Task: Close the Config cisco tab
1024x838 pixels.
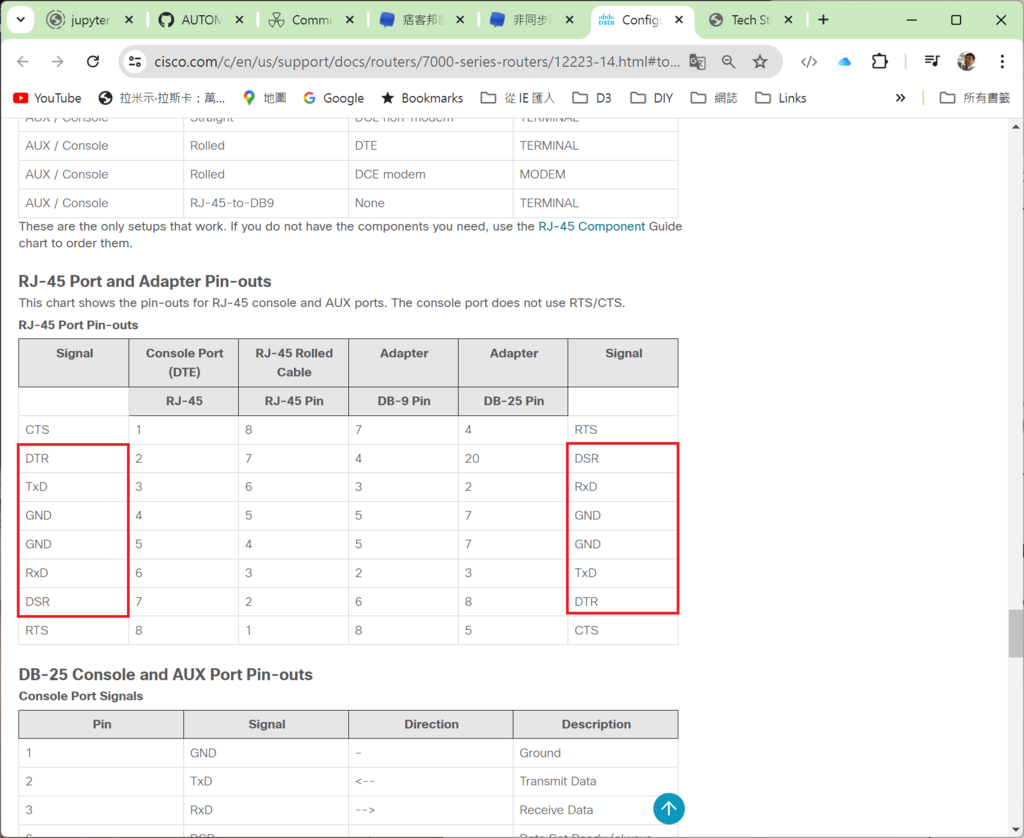Action: tap(679, 20)
